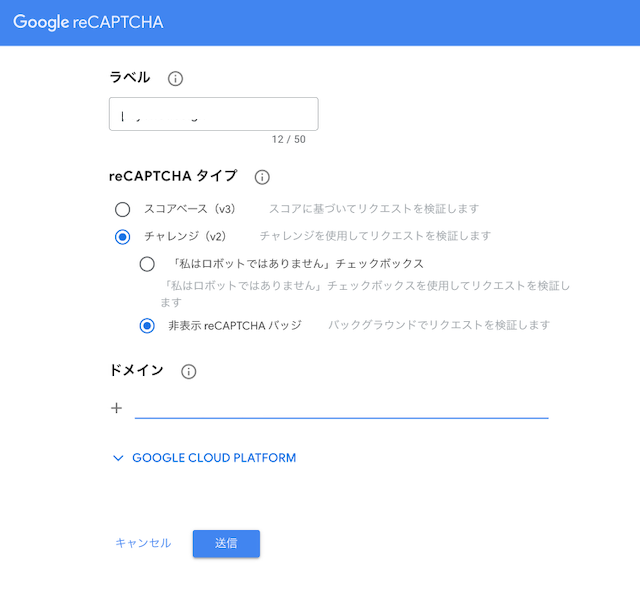
Task: Click the キャンセル link
Action: [143, 543]
